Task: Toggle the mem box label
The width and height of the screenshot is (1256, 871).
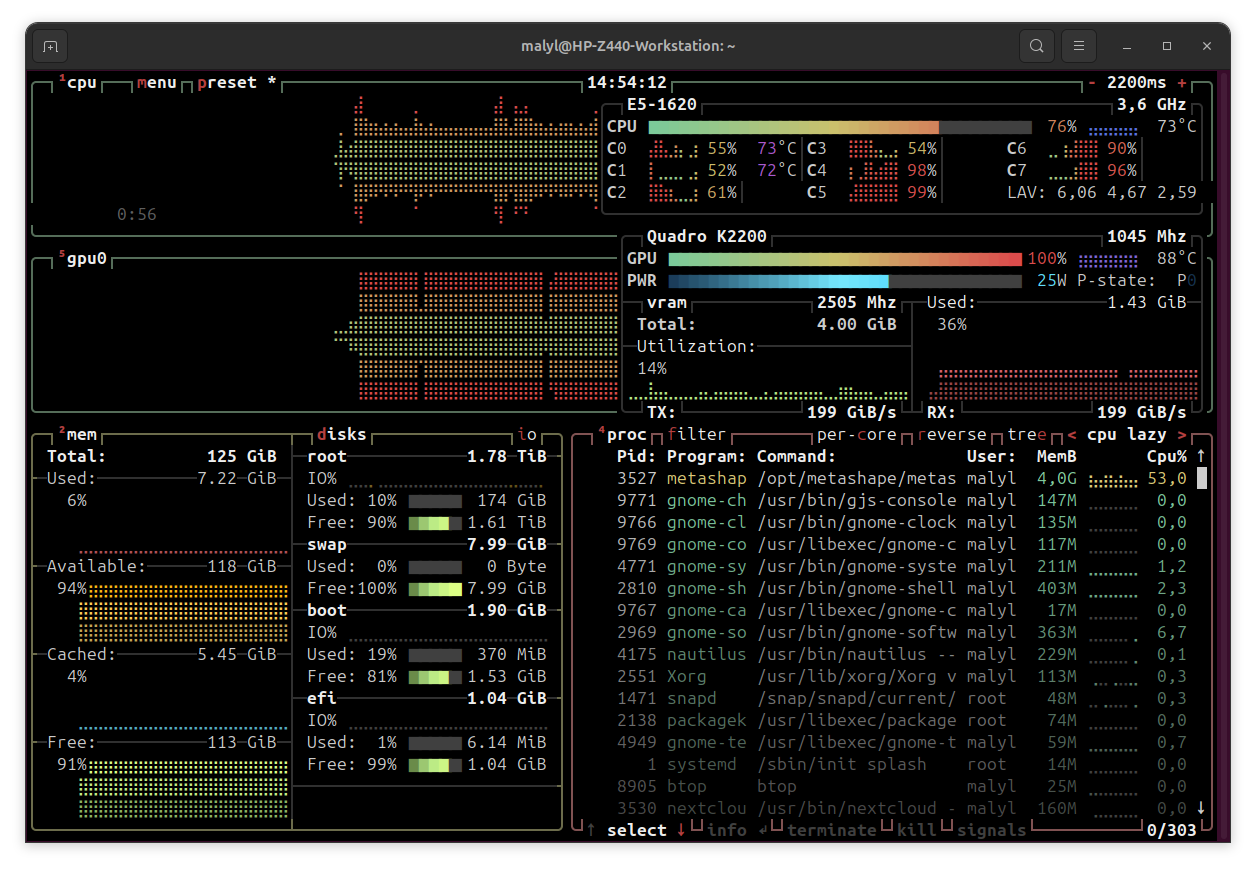Action: [77, 434]
